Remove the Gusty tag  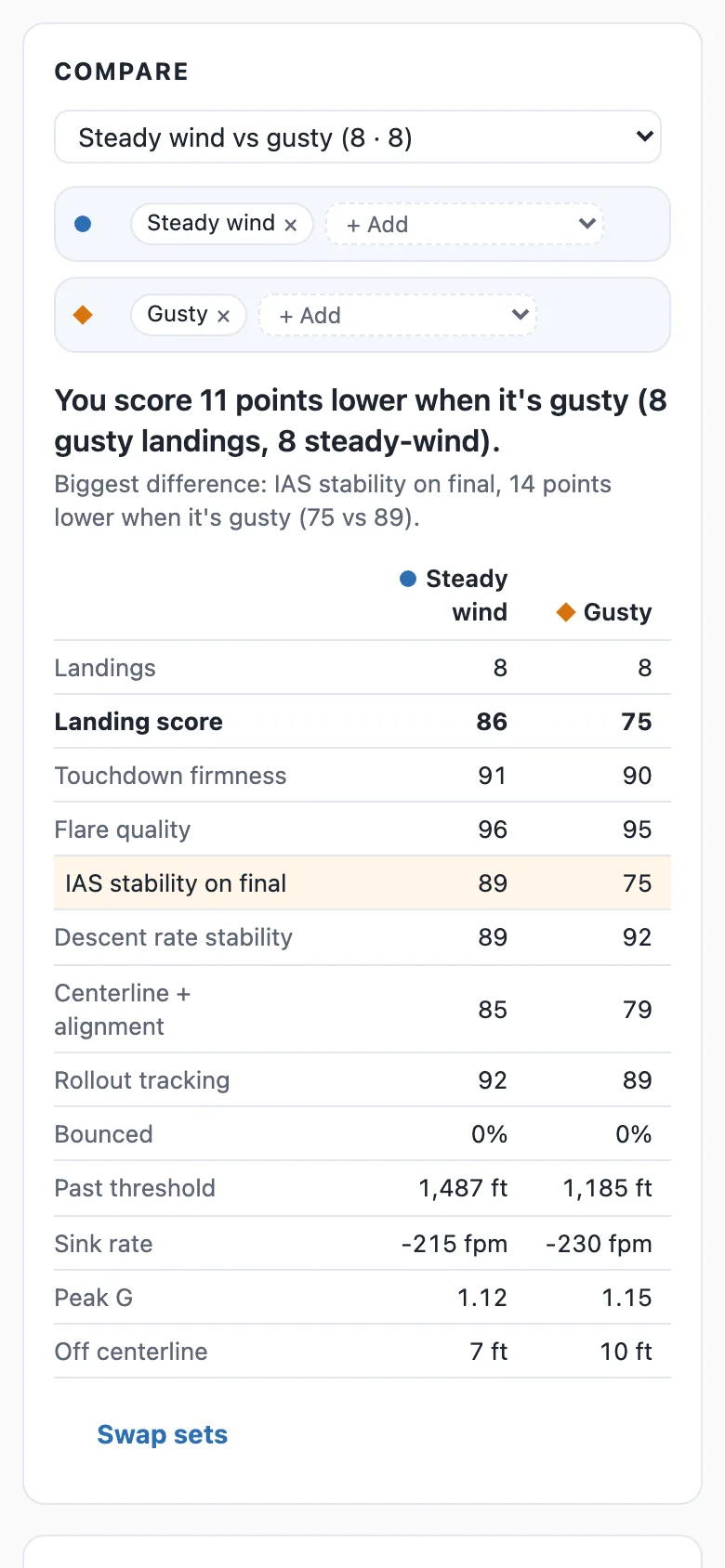(x=223, y=316)
